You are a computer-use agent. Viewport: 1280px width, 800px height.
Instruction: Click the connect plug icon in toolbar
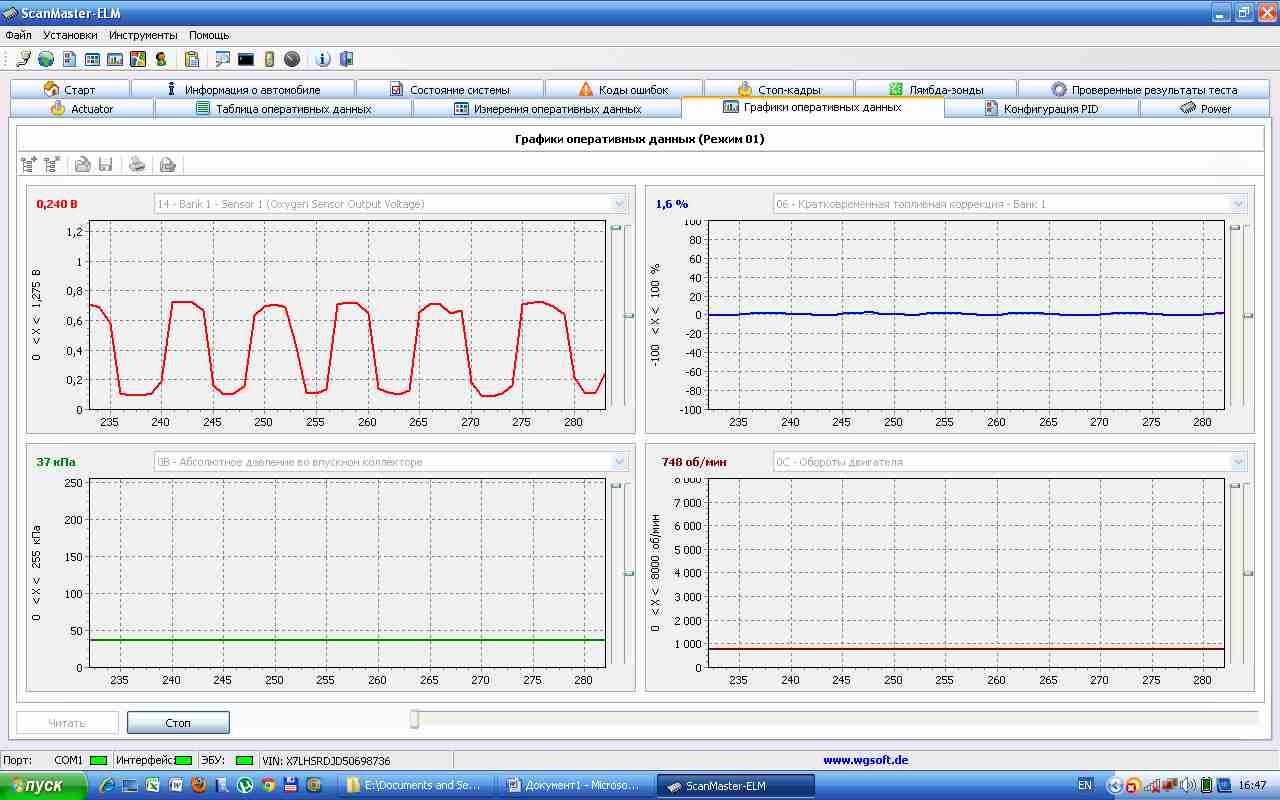point(23,59)
